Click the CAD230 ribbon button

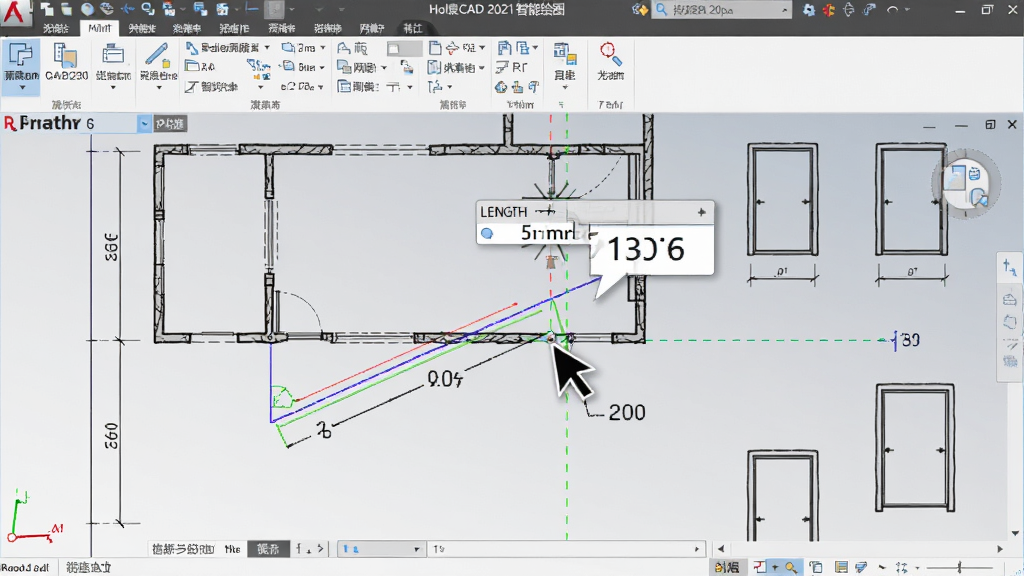point(66,63)
